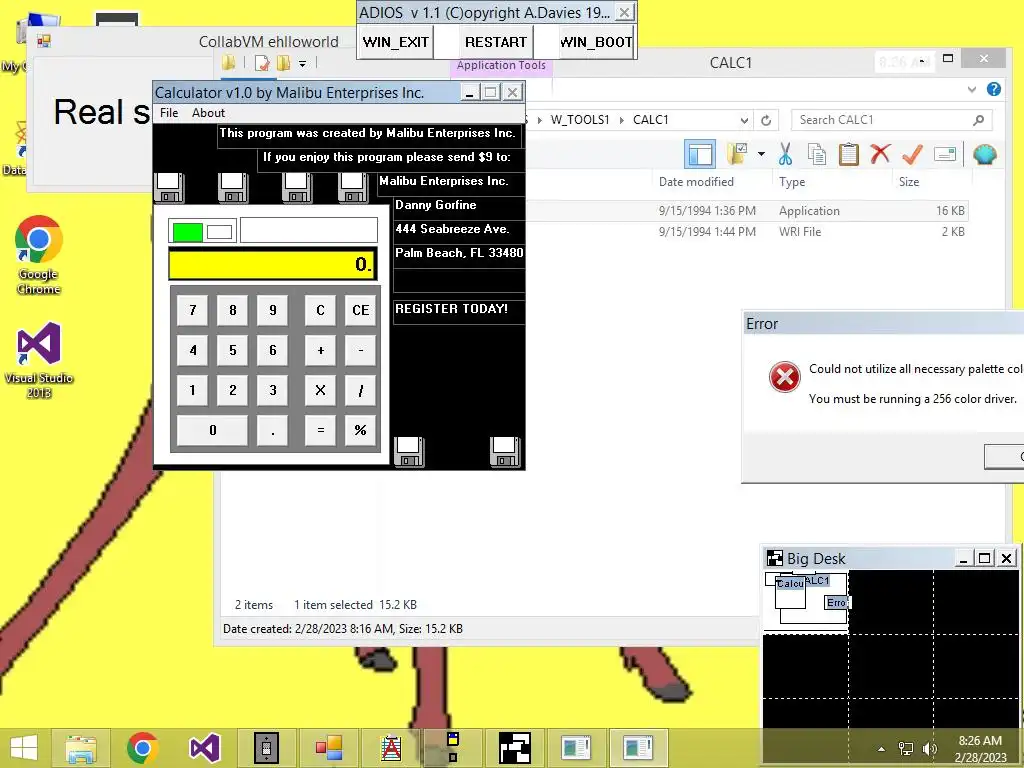Open the blue Help icon in CALC1 window

pos(994,89)
